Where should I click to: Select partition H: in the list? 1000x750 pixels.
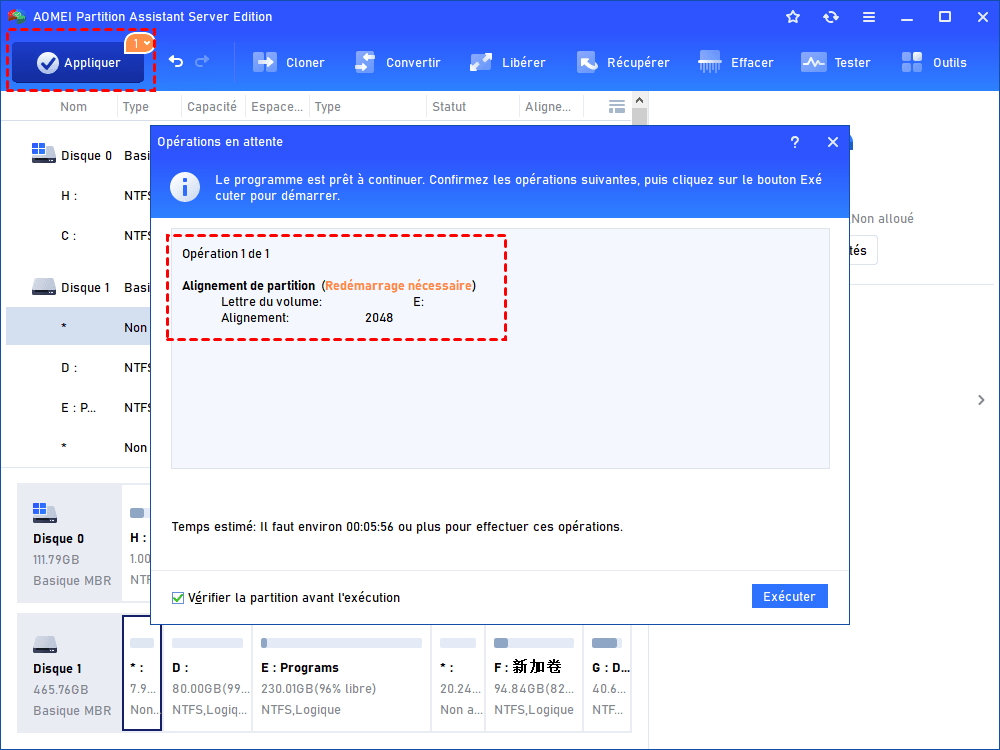(x=78, y=195)
